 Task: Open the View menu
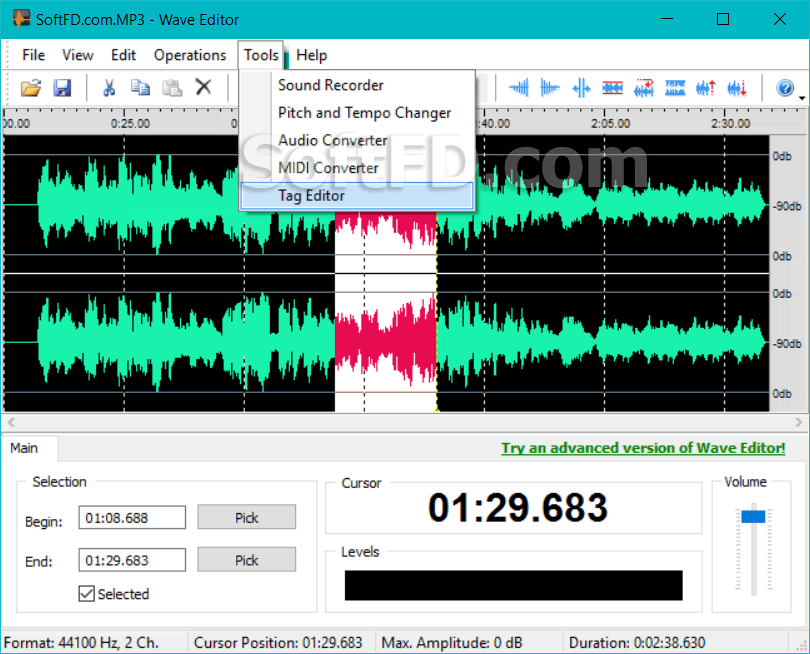(x=78, y=55)
